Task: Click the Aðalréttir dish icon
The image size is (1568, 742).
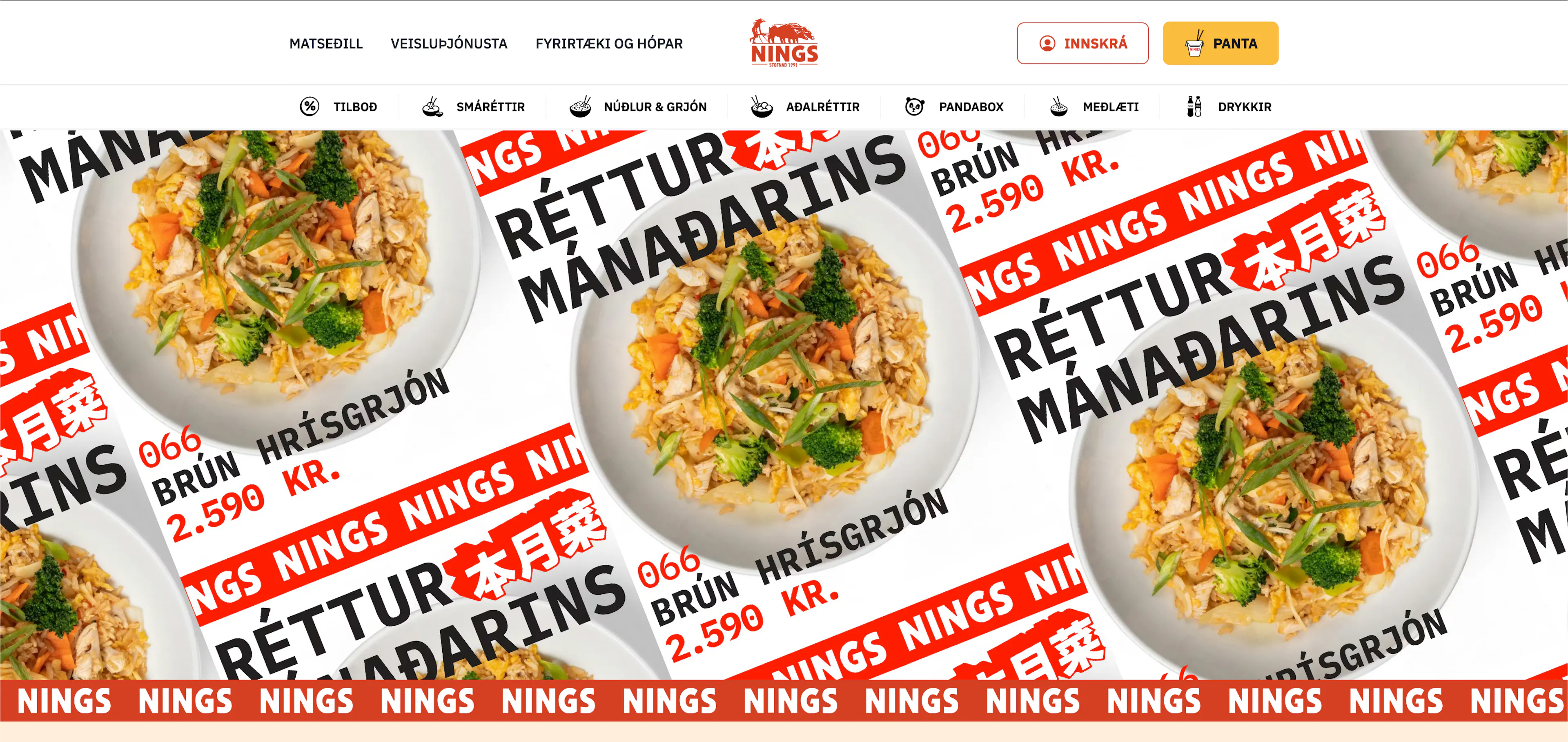Action: pyautogui.click(x=762, y=107)
